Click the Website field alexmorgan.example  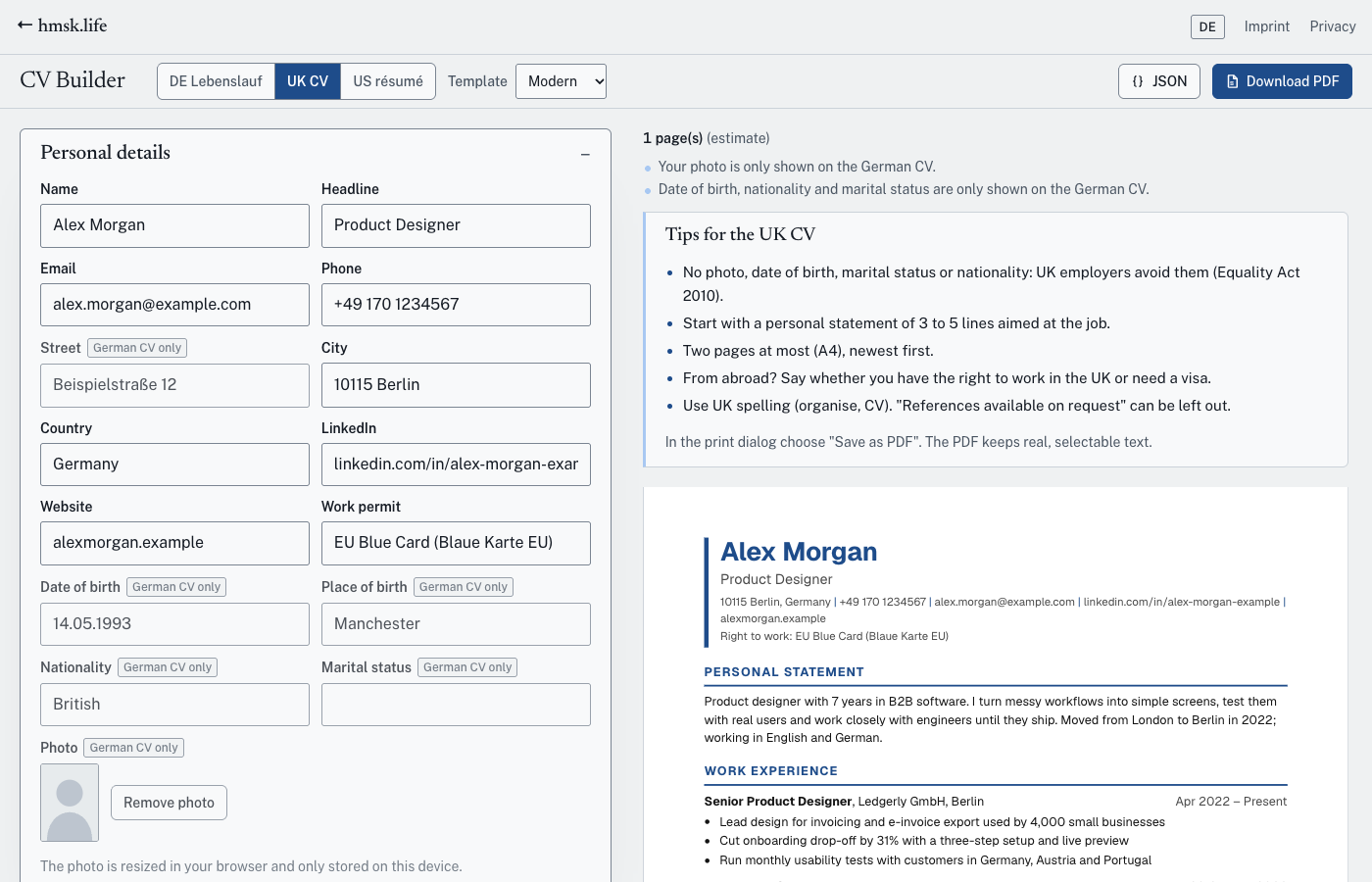[x=174, y=543]
